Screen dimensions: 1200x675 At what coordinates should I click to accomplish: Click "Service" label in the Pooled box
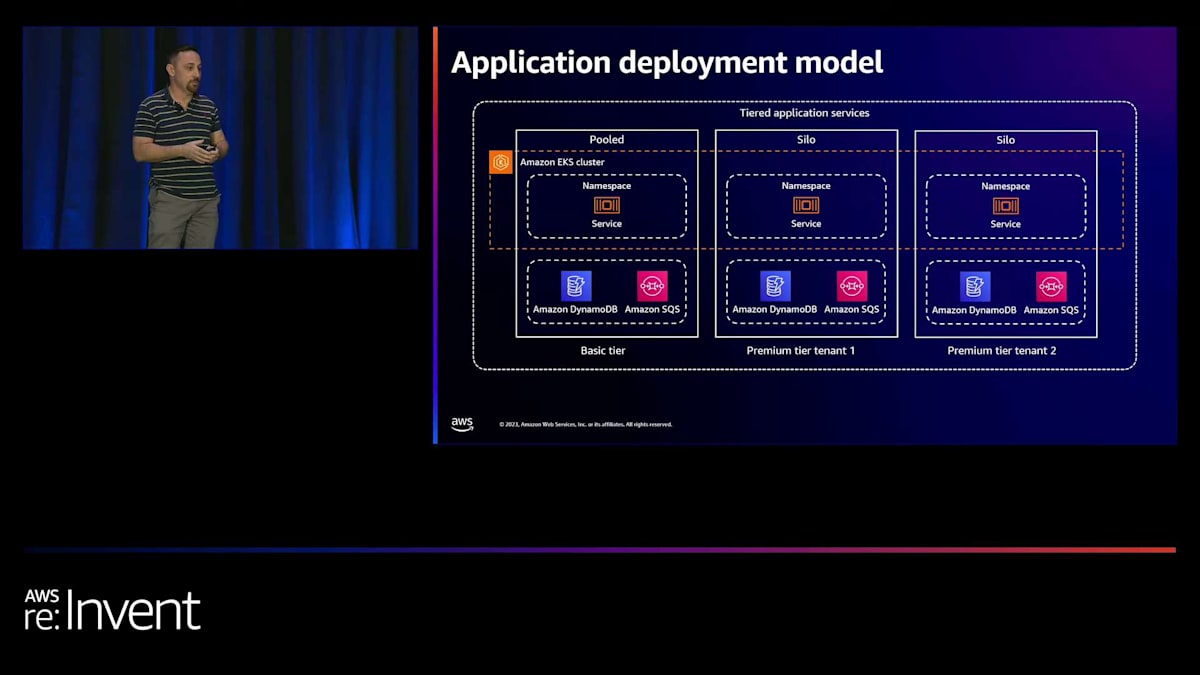[x=606, y=224]
